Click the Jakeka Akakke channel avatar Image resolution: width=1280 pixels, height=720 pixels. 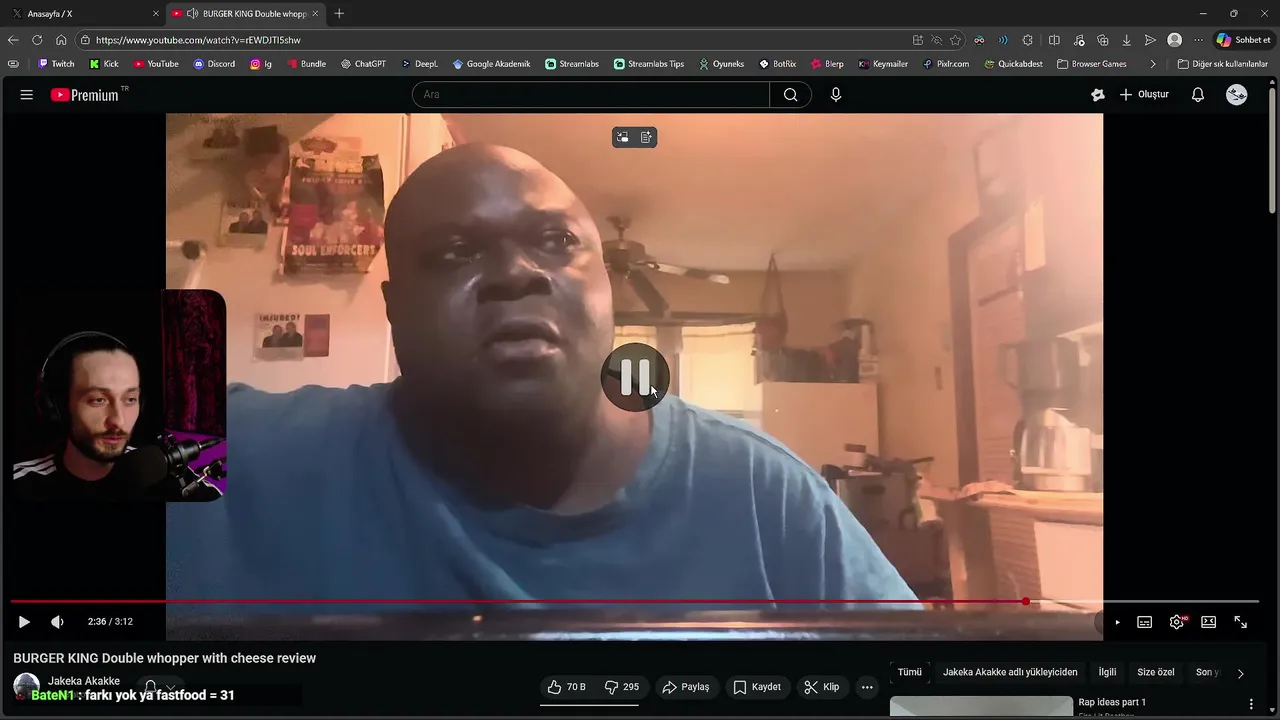pos(26,686)
